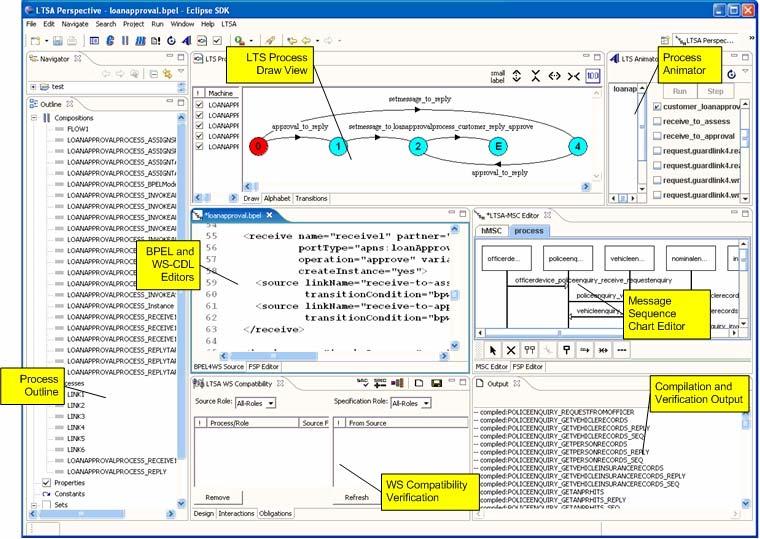Open the Navigator view menu triangle
The height and width of the screenshot is (539, 760).
(180, 72)
